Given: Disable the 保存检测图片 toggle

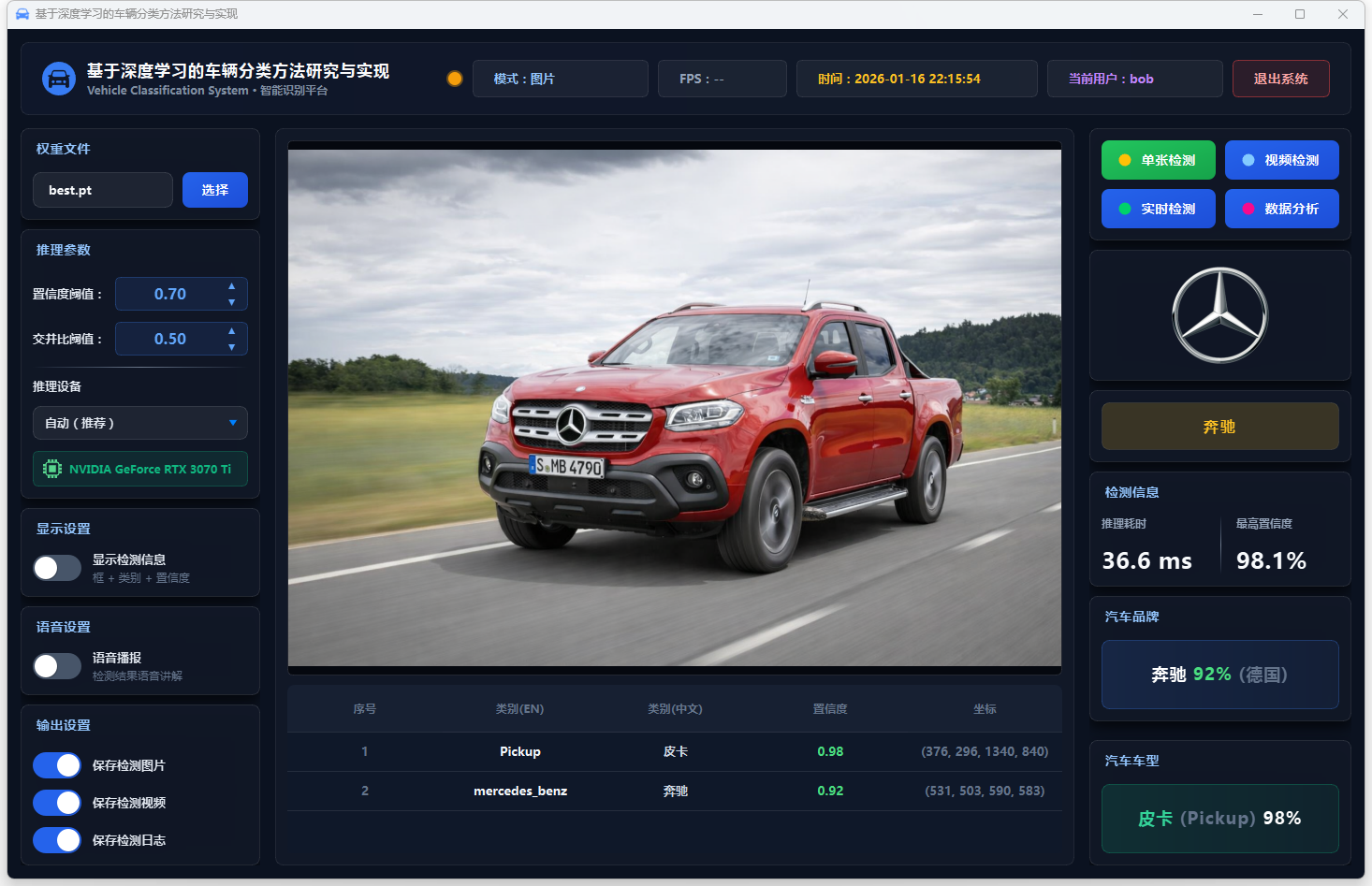Looking at the screenshot, I should click(57, 765).
